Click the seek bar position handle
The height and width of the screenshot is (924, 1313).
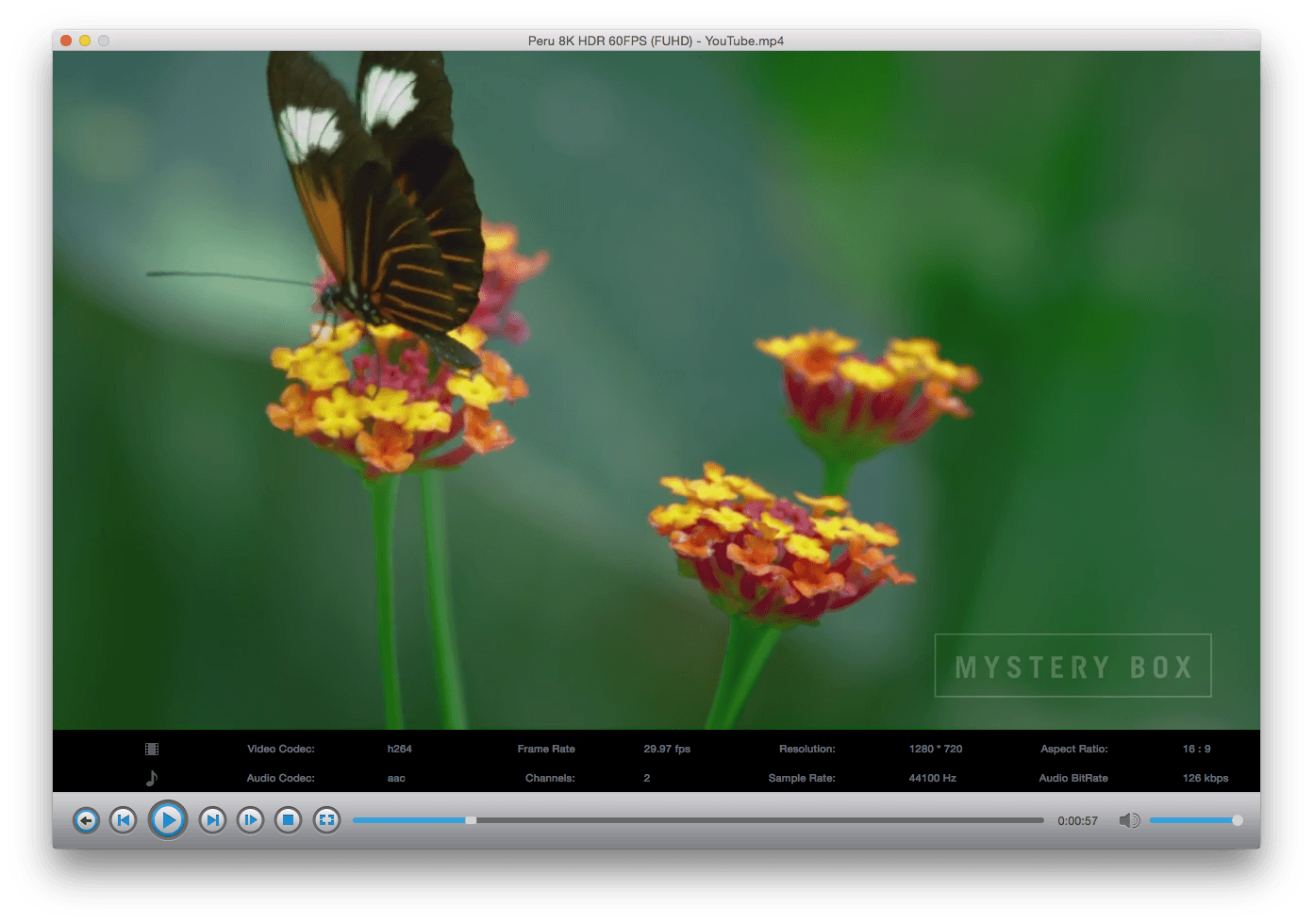471,820
